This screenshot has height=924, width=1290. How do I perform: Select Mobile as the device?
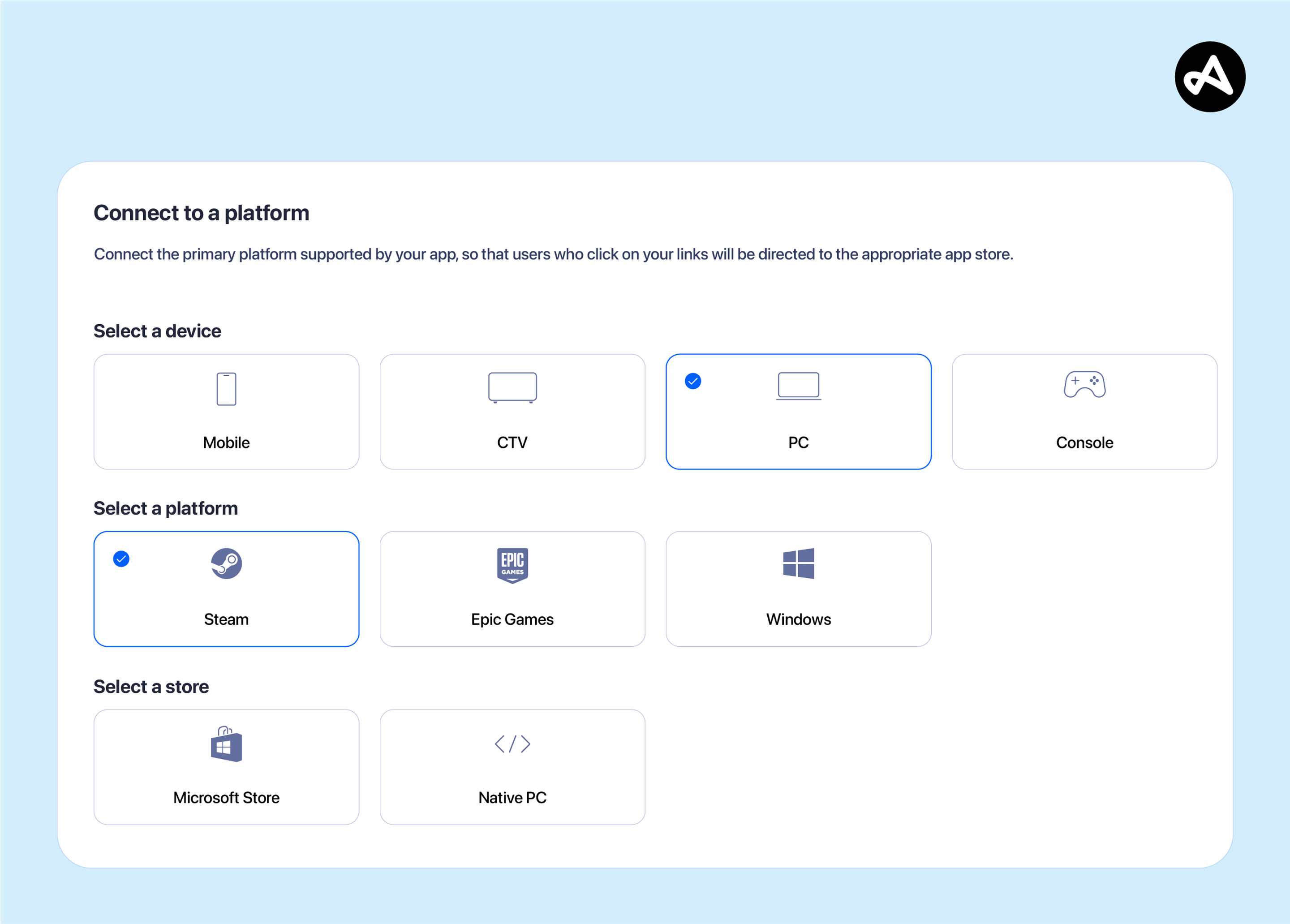click(226, 412)
